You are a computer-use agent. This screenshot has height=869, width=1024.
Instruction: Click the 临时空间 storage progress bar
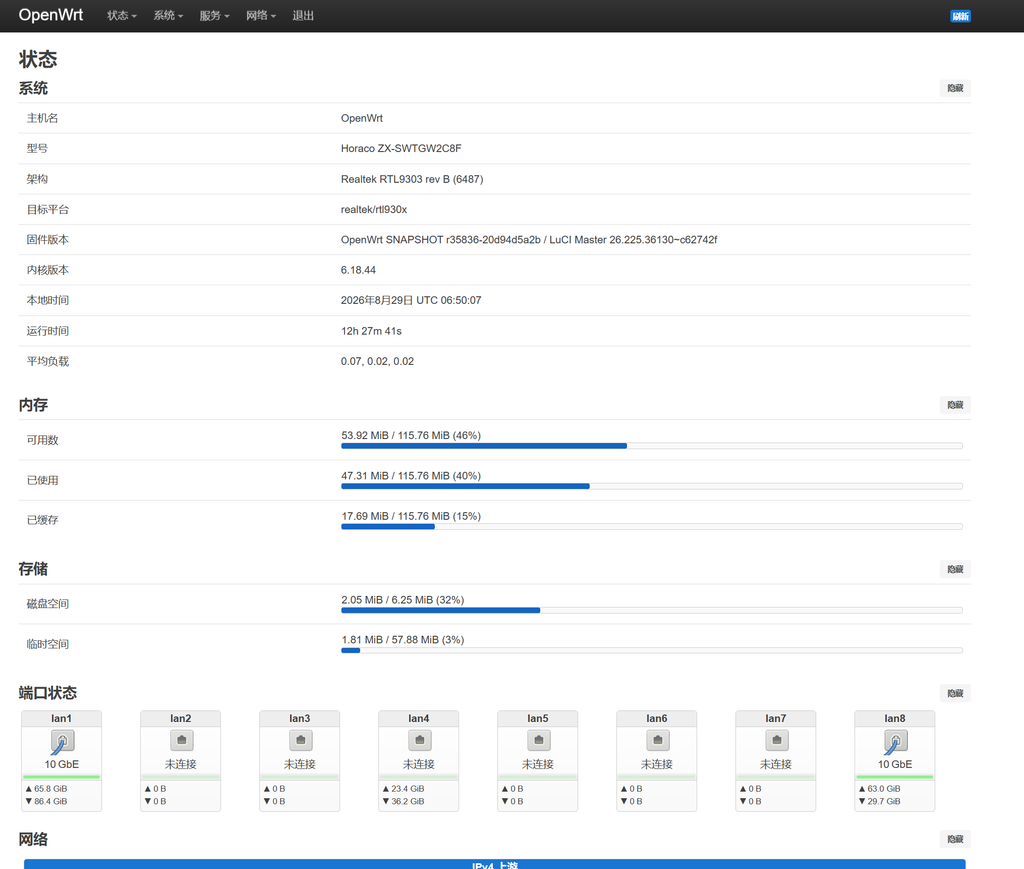652,650
